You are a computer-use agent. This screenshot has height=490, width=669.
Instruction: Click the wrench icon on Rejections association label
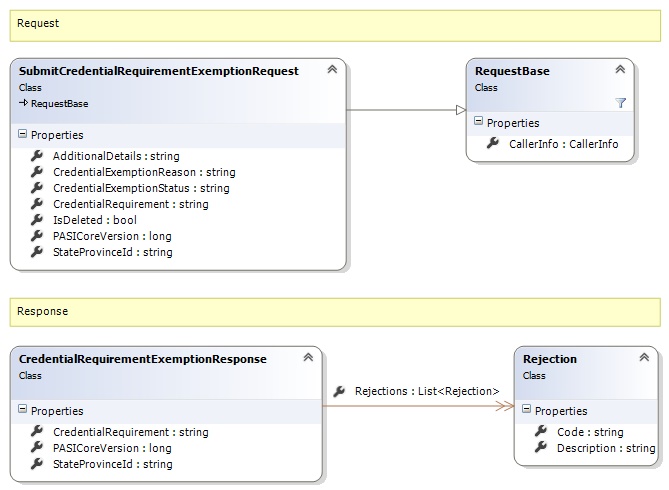[x=339, y=391]
